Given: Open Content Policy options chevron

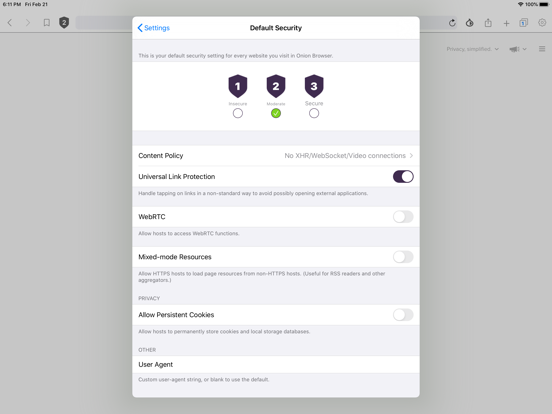Looking at the screenshot, I should click(411, 156).
